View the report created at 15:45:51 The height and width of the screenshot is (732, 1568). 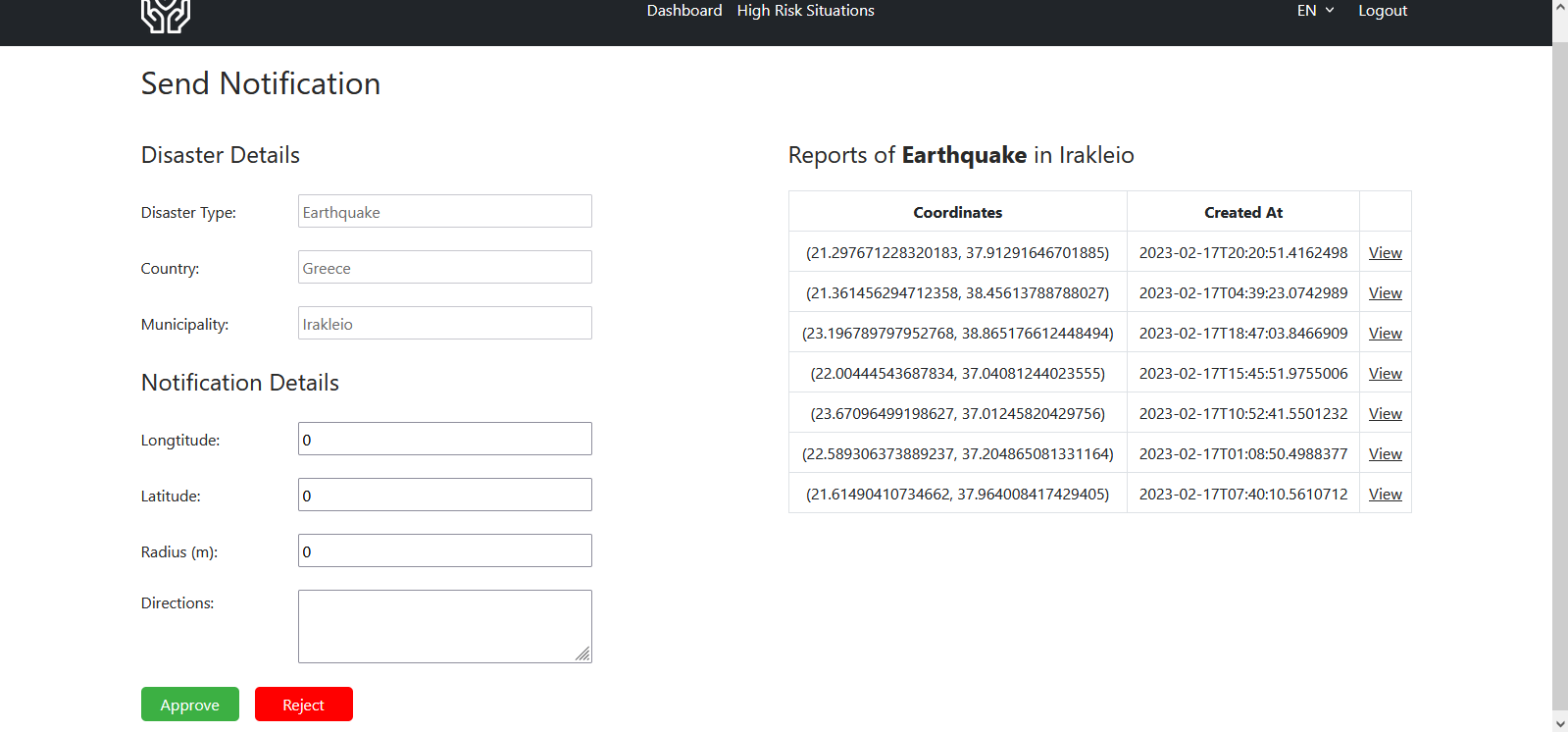pyautogui.click(x=1385, y=374)
